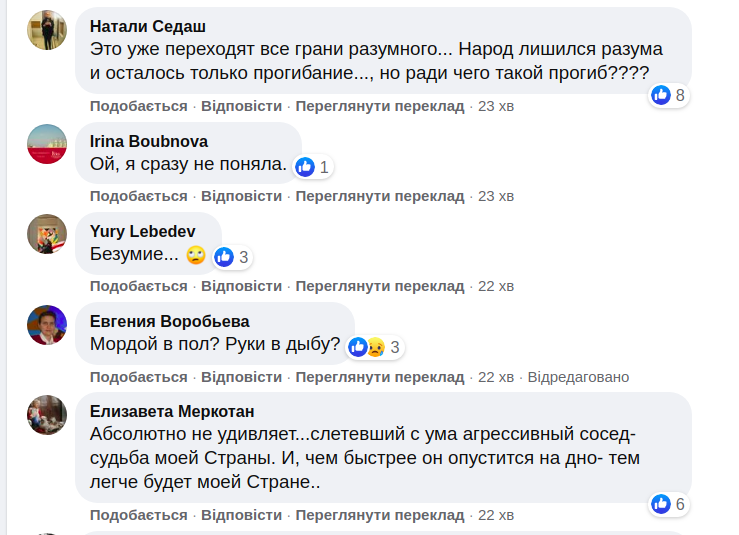Viewport: 739px width, 535px height.
Task: Click like reaction icon on Yury Lebedev comment
Action: point(224,257)
